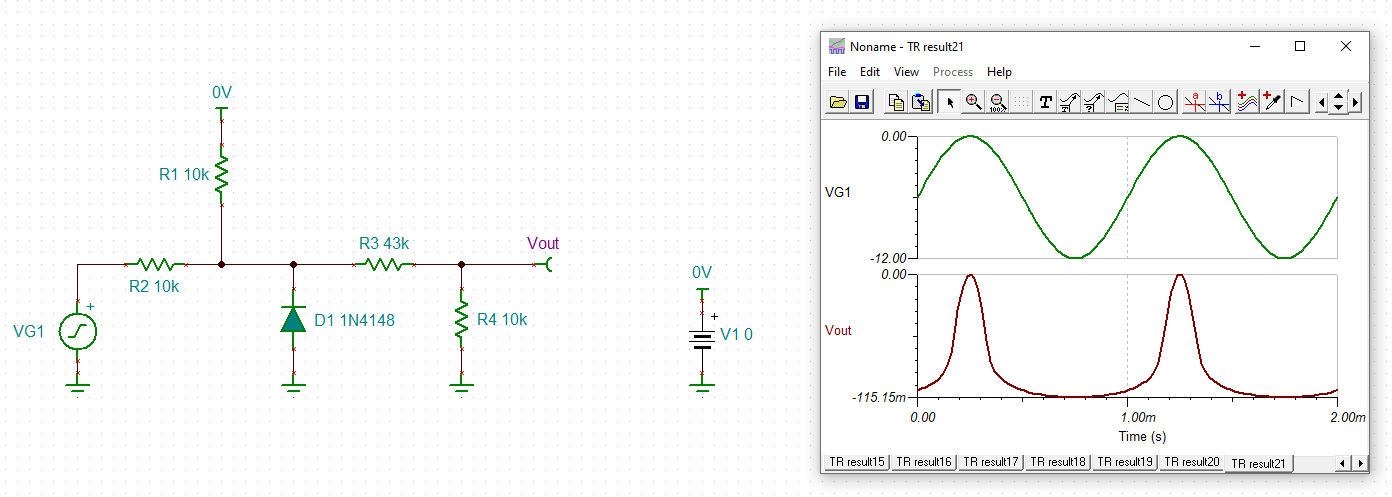Click the 2.00m time axis value

coord(1347,417)
